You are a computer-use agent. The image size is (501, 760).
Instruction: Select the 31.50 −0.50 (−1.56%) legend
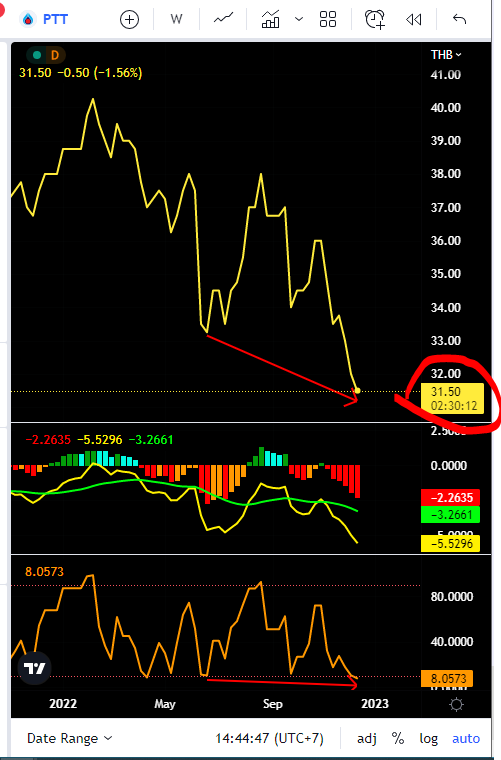[80, 73]
